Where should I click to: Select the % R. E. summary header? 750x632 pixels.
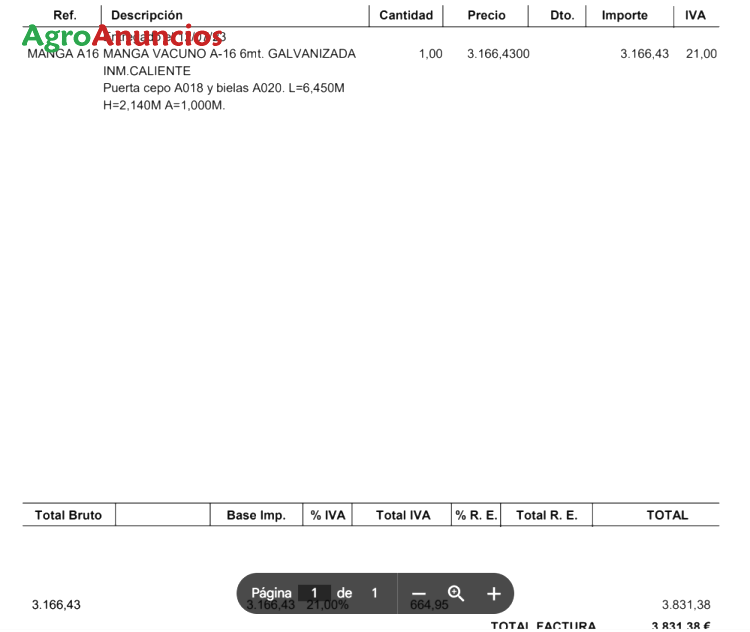tap(476, 515)
